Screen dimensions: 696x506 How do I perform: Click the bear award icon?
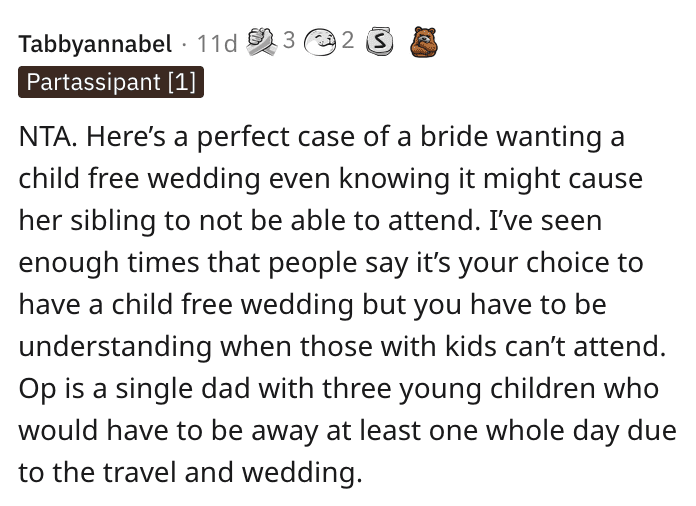[x=424, y=42]
